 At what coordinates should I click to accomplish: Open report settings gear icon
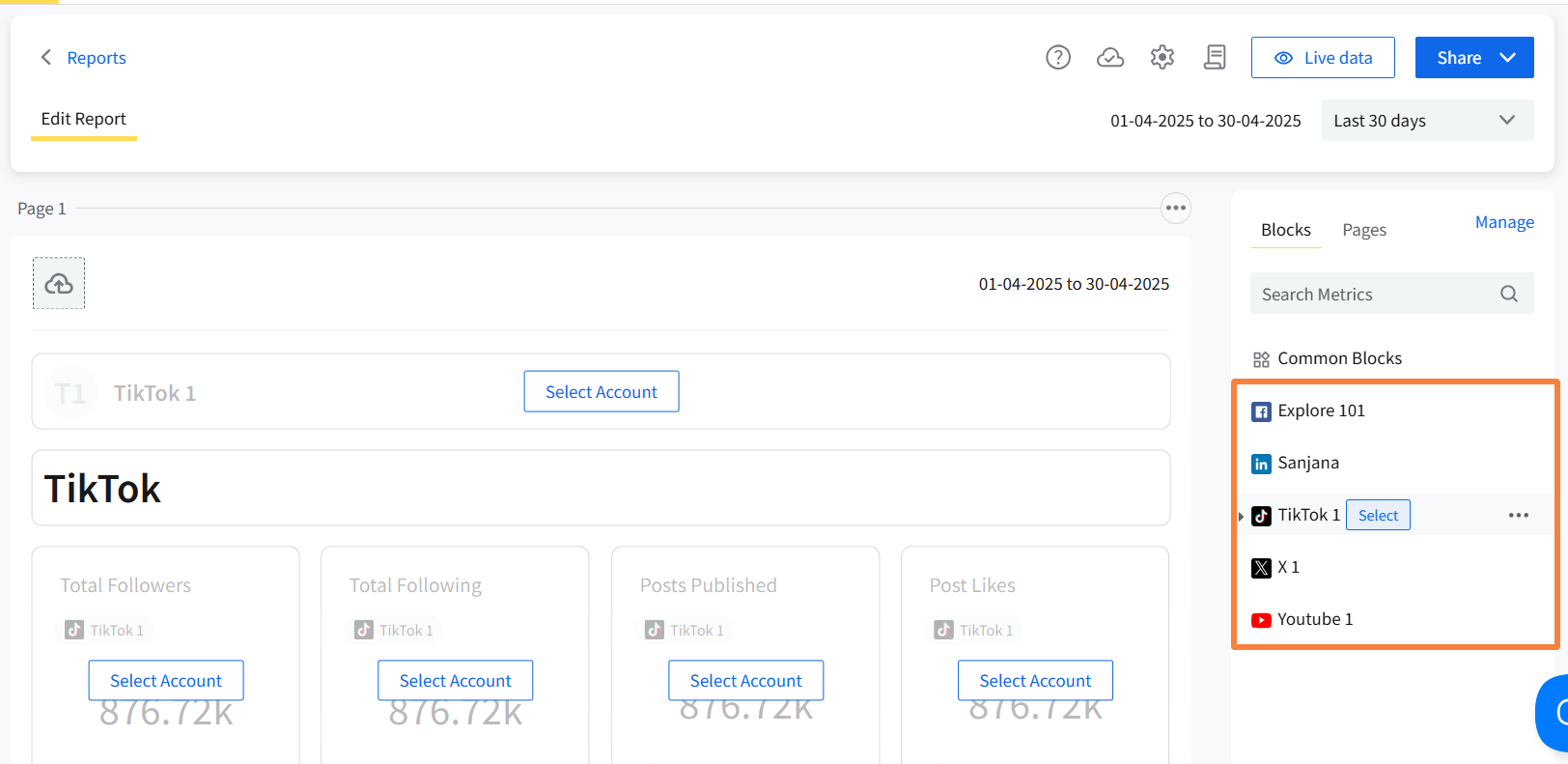point(1162,58)
